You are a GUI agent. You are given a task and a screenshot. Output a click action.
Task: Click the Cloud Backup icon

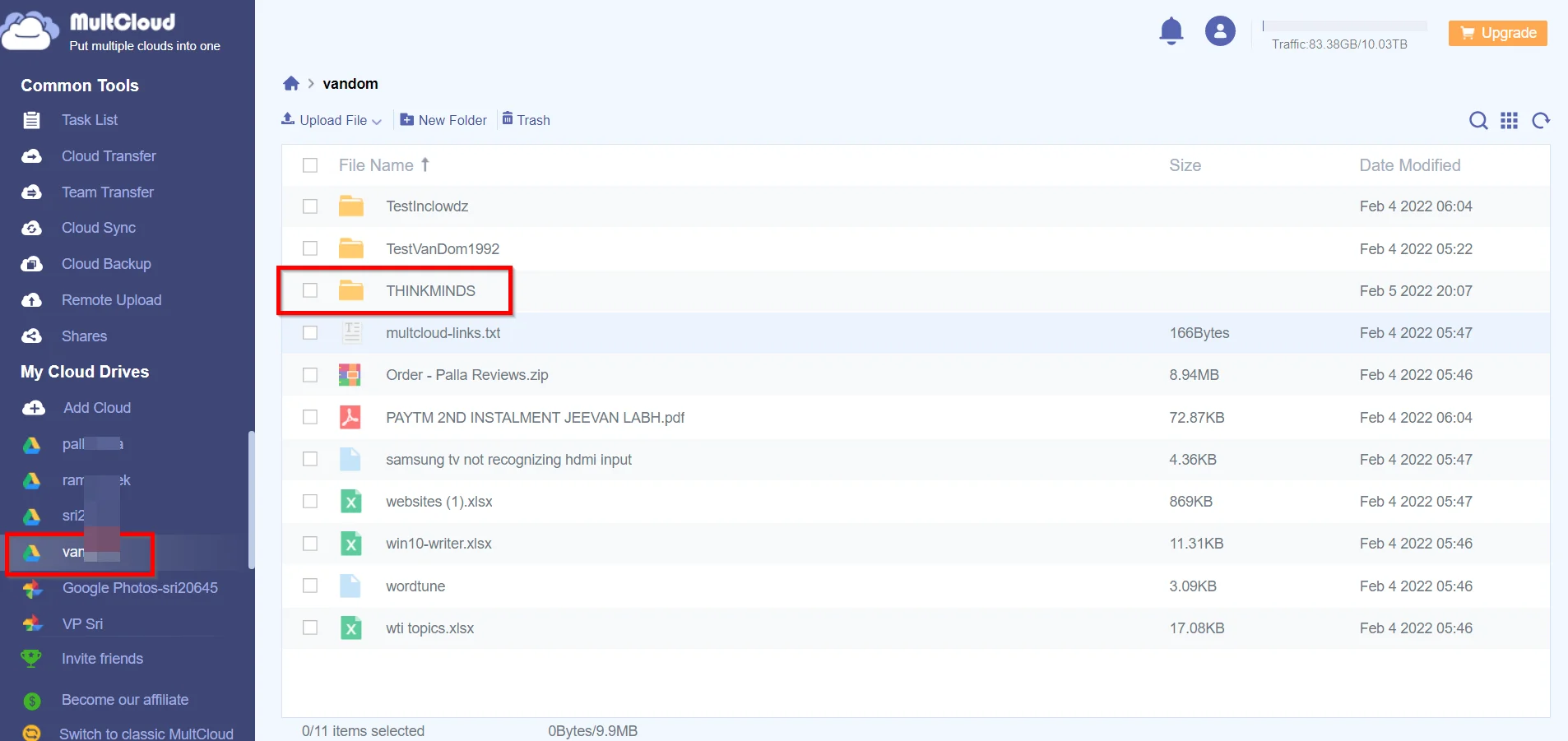(x=31, y=264)
